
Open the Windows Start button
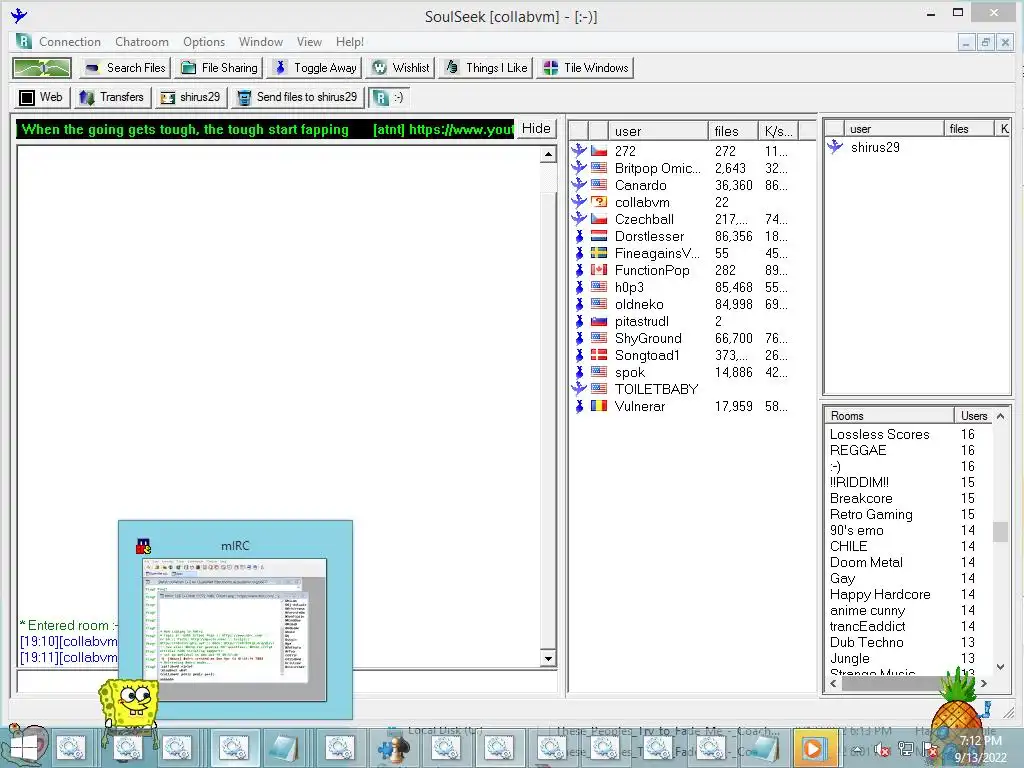(x=24, y=748)
